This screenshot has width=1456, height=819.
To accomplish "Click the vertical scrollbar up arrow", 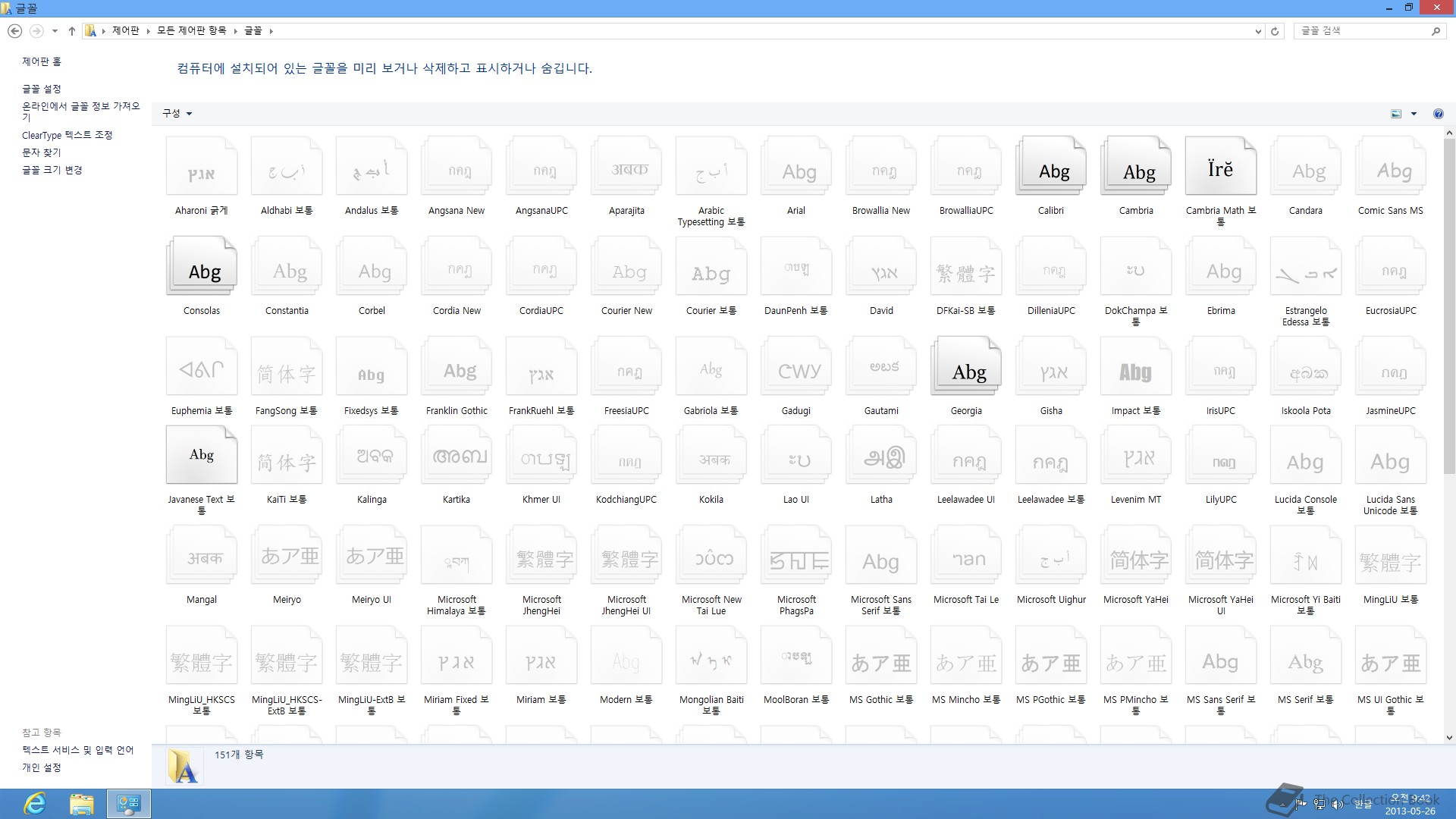I will tap(1449, 133).
